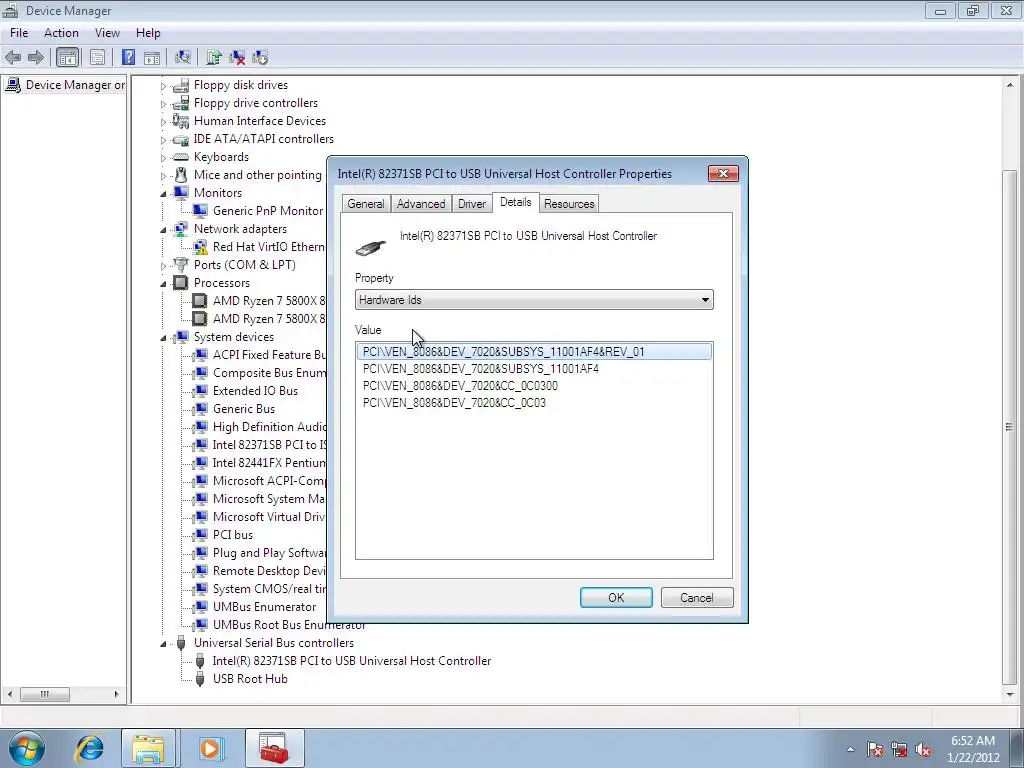1024x768 pixels.
Task: Open the Property dropdown showing Hardware Ids
Action: coord(534,300)
